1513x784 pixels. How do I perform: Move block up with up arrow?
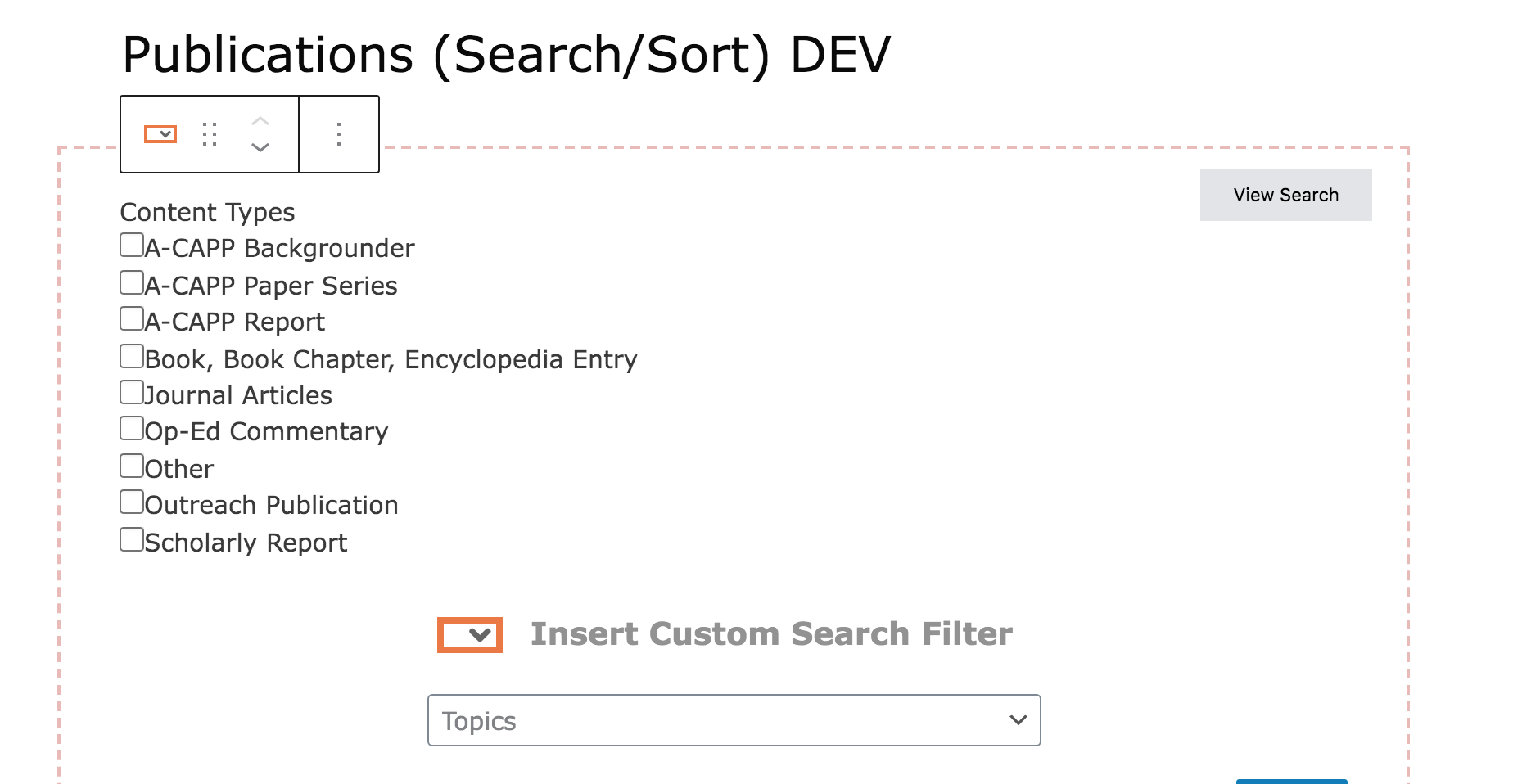[260, 121]
